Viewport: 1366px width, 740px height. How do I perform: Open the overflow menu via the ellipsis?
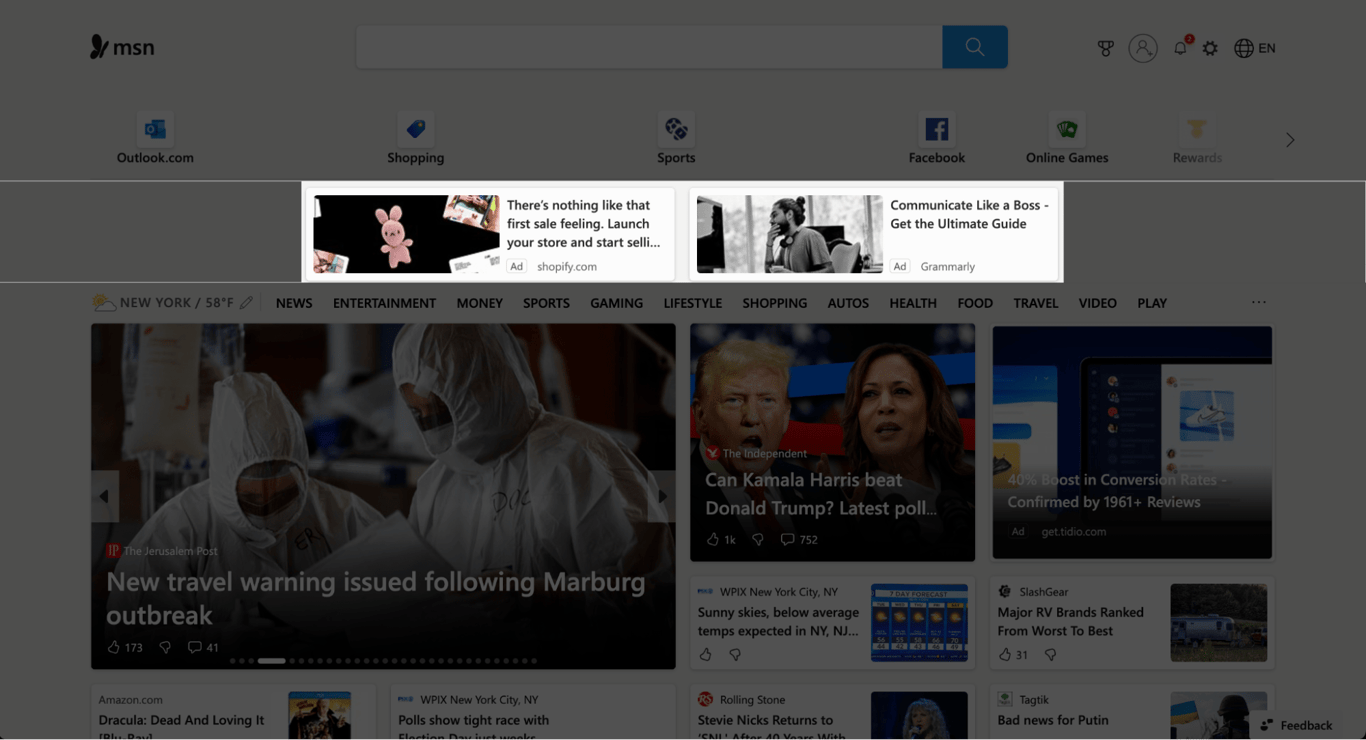click(1258, 302)
